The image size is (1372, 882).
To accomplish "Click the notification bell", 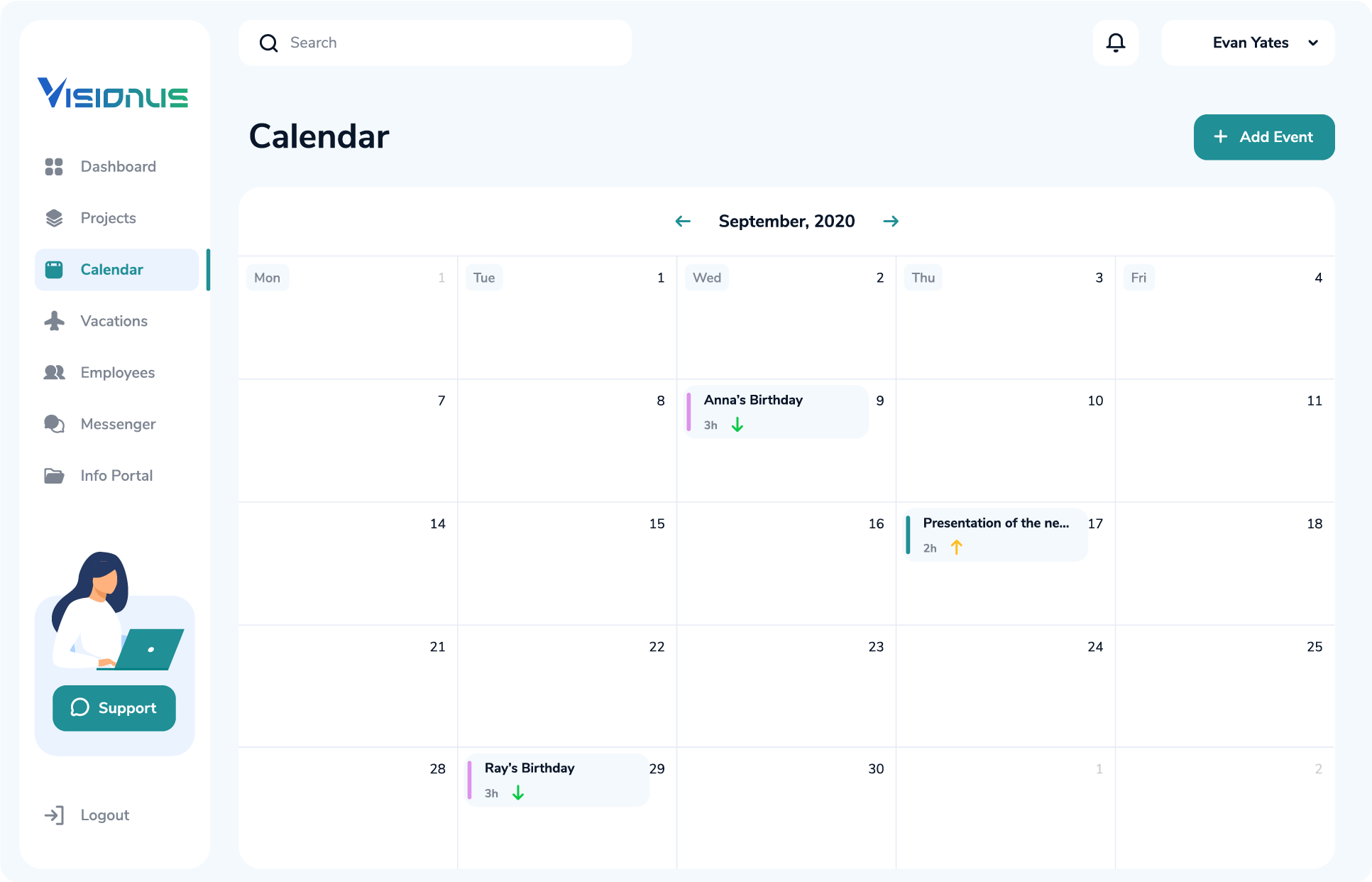I will coord(1115,43).
